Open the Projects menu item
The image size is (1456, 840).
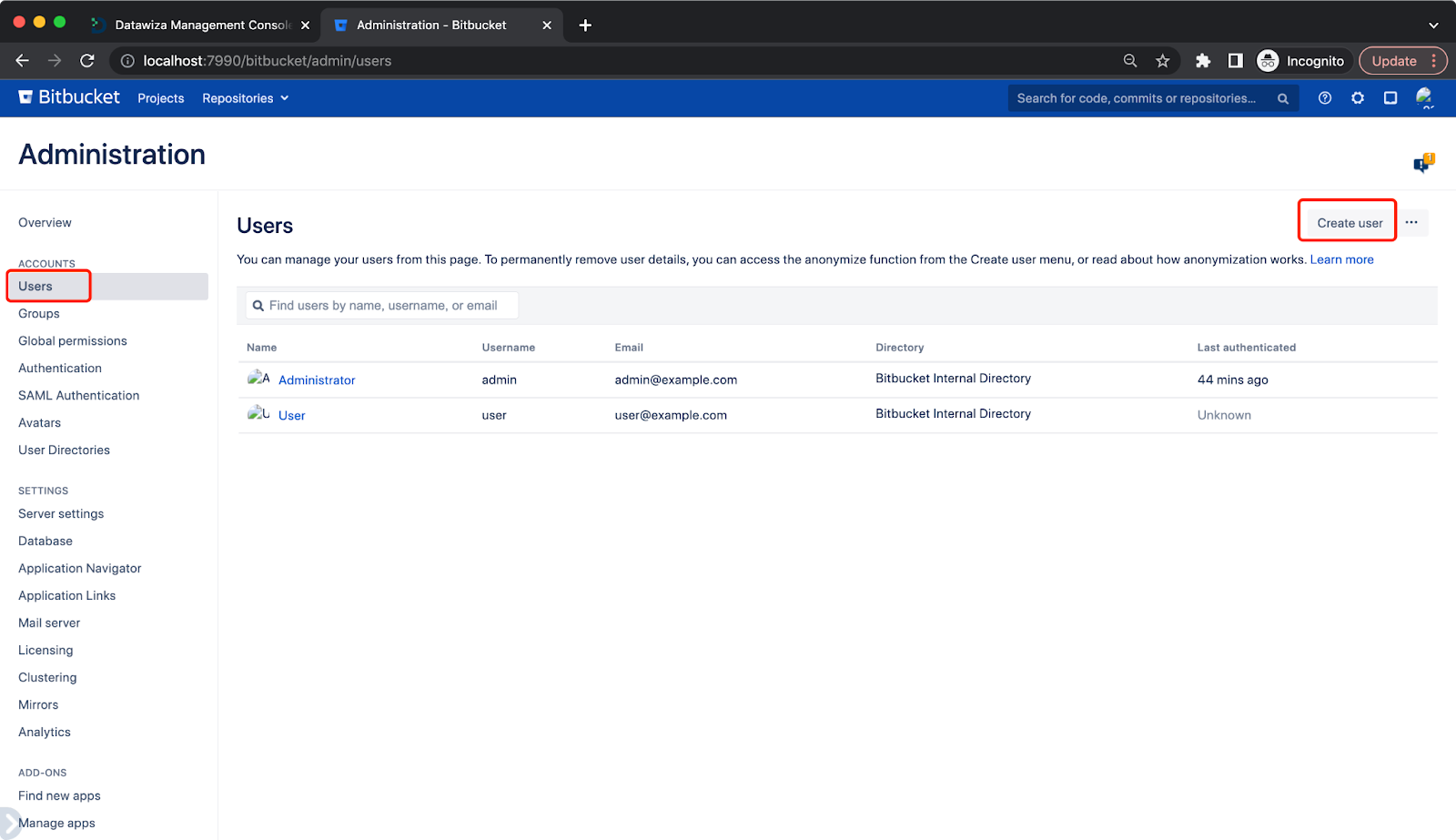pyautogui.click(x=161, y=98)
